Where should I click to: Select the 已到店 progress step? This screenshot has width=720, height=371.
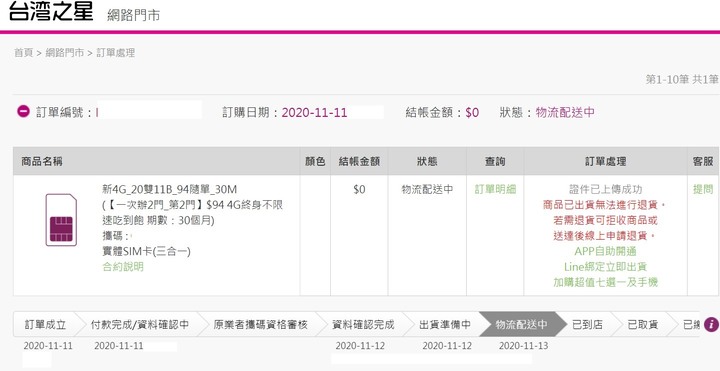[587, 325]
